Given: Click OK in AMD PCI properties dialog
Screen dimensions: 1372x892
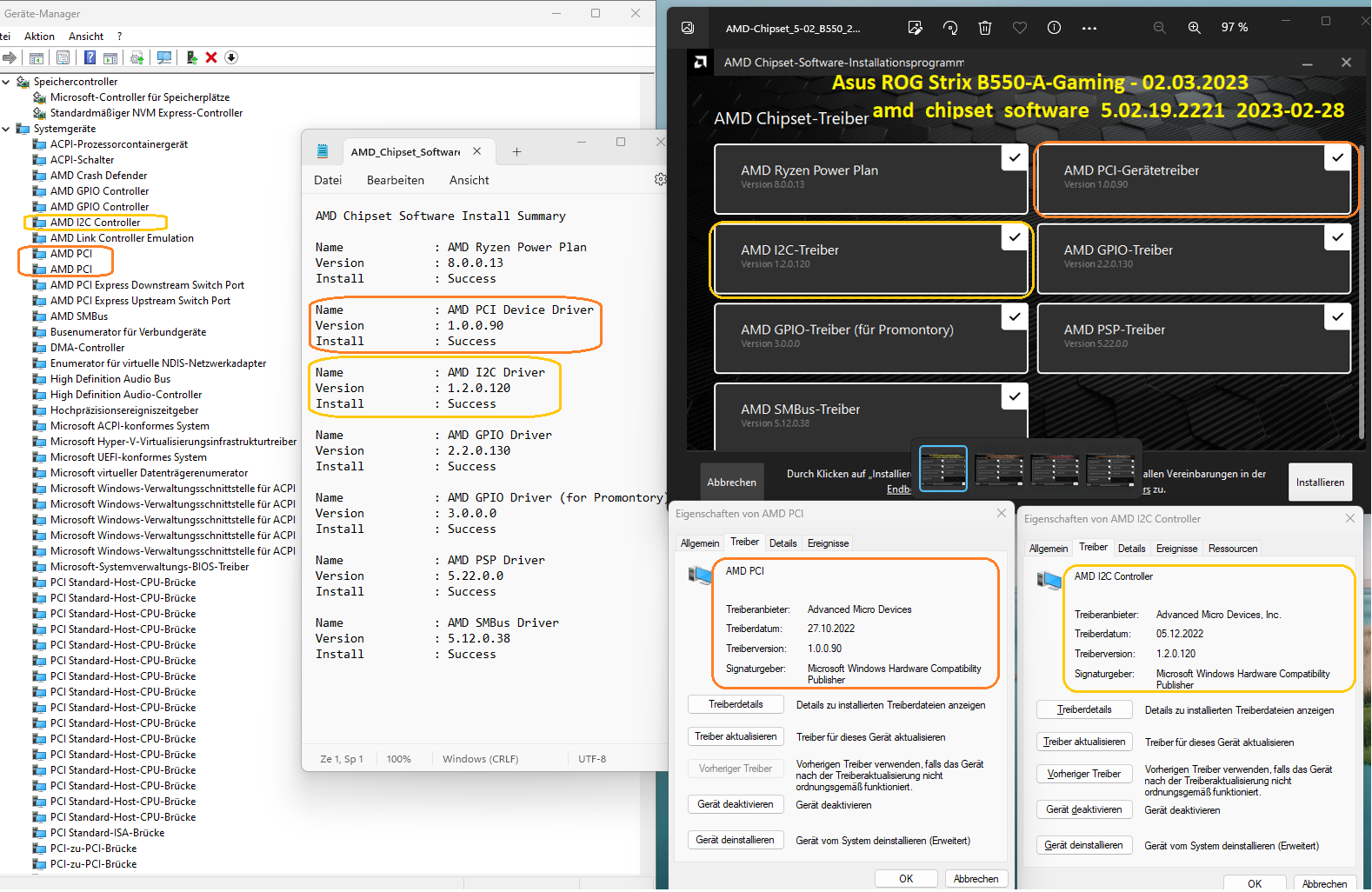Looking at the screenshot, I should click(906, 879).
